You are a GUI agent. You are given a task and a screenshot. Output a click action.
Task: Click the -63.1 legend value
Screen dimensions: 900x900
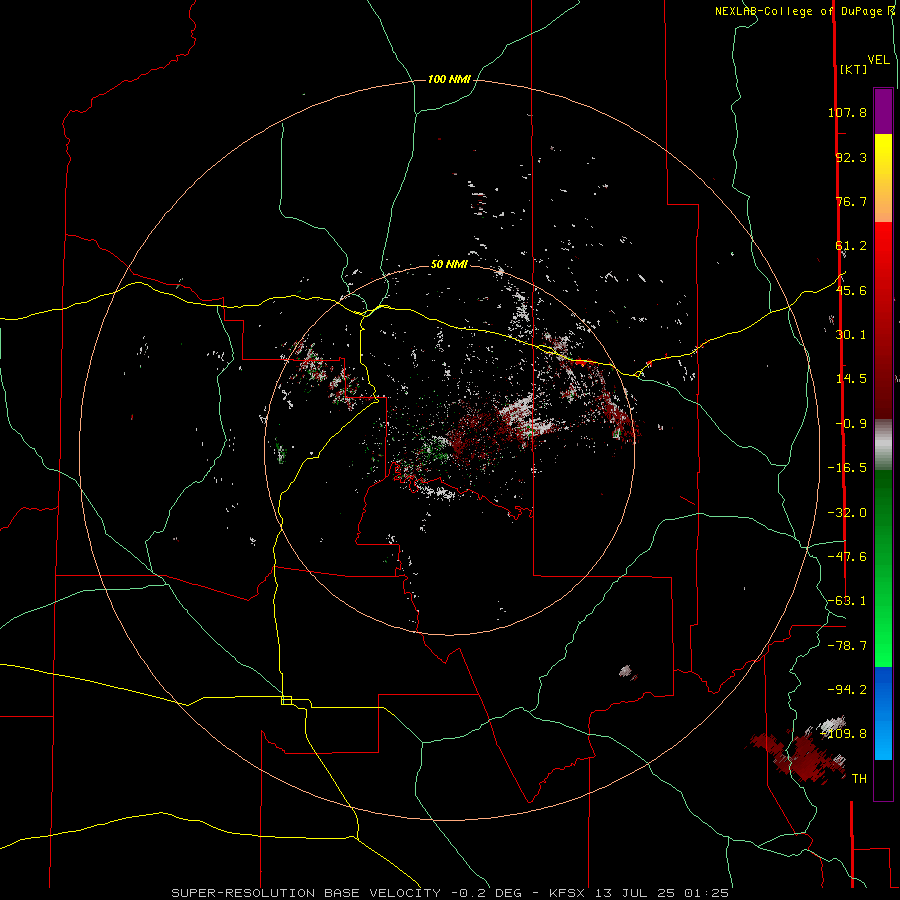[847, 601]
